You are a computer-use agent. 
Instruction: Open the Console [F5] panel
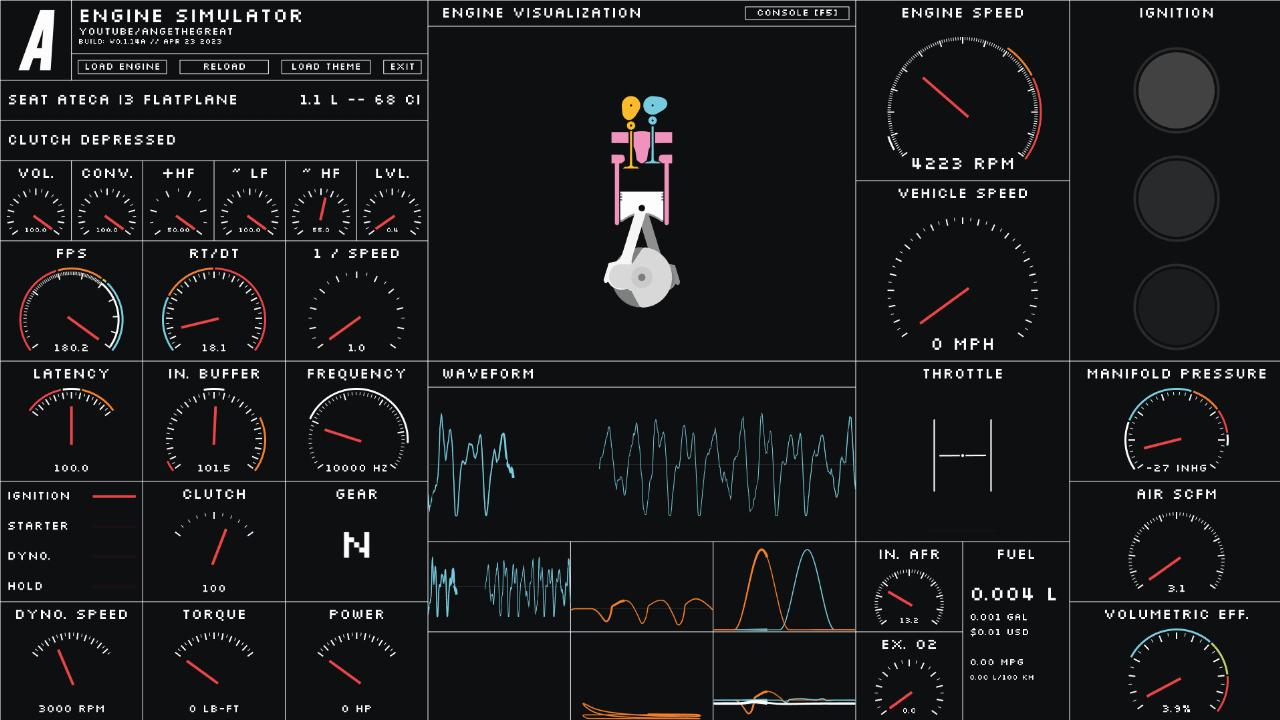click(797, 13)
